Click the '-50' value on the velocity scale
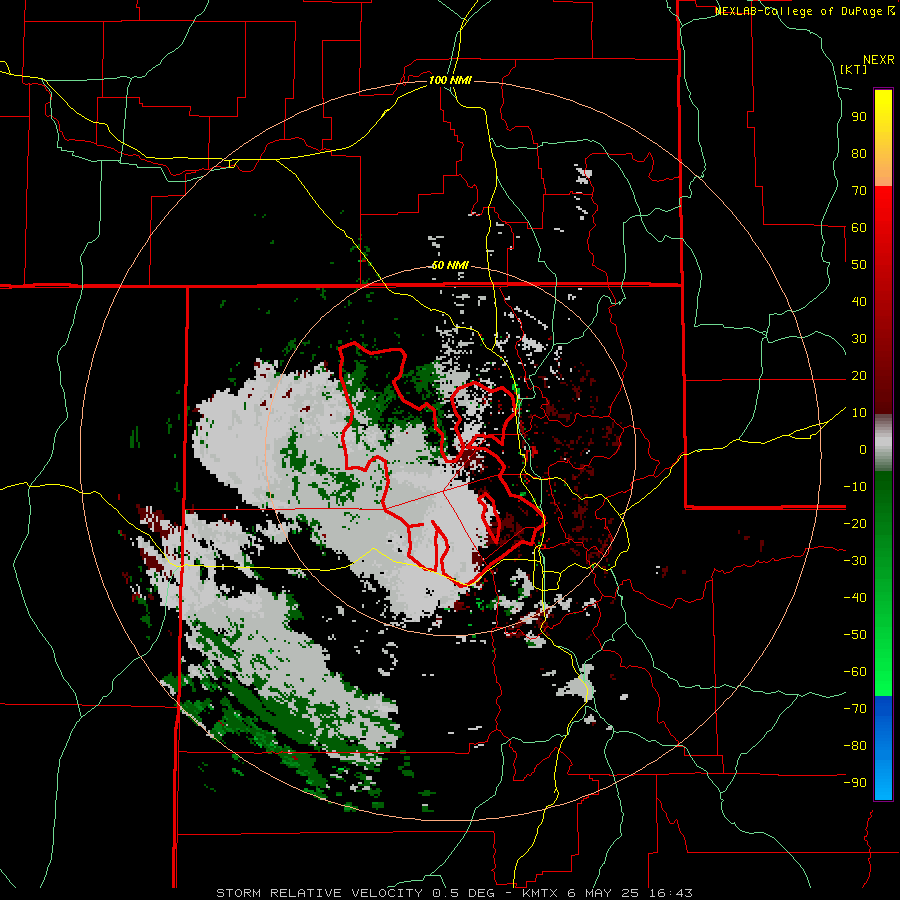Image resolution: width=900 pixels, height=900 pixels. point(855,635)
